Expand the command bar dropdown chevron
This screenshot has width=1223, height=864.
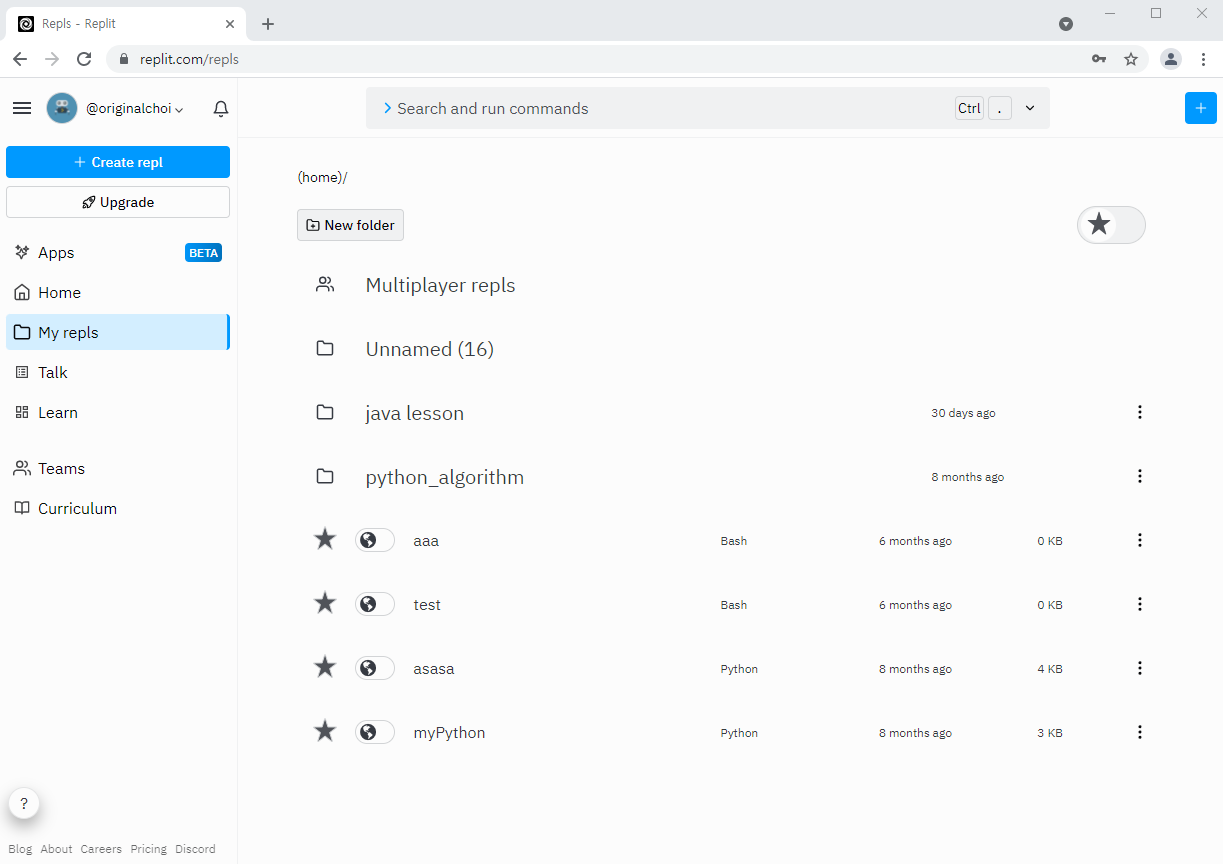pos(1030,108)
